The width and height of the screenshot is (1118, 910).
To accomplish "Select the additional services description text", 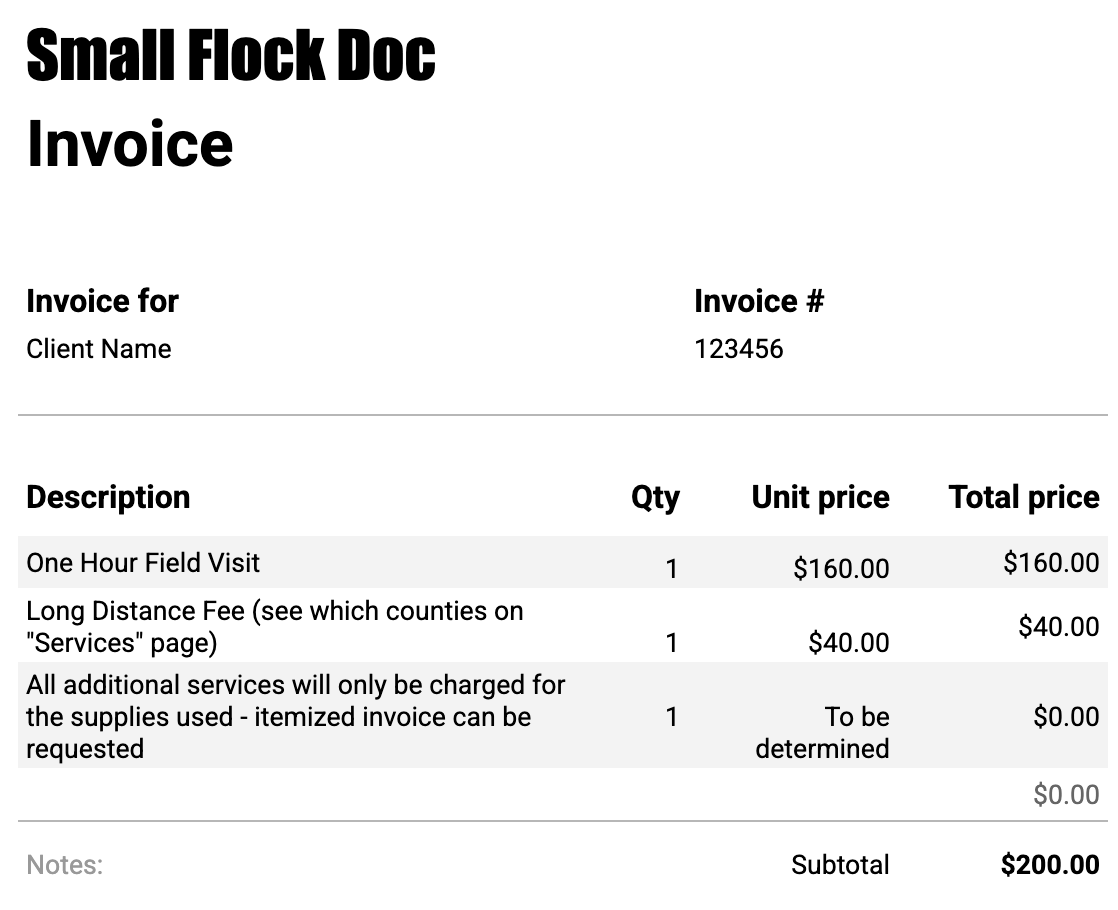I will (295, 717).
